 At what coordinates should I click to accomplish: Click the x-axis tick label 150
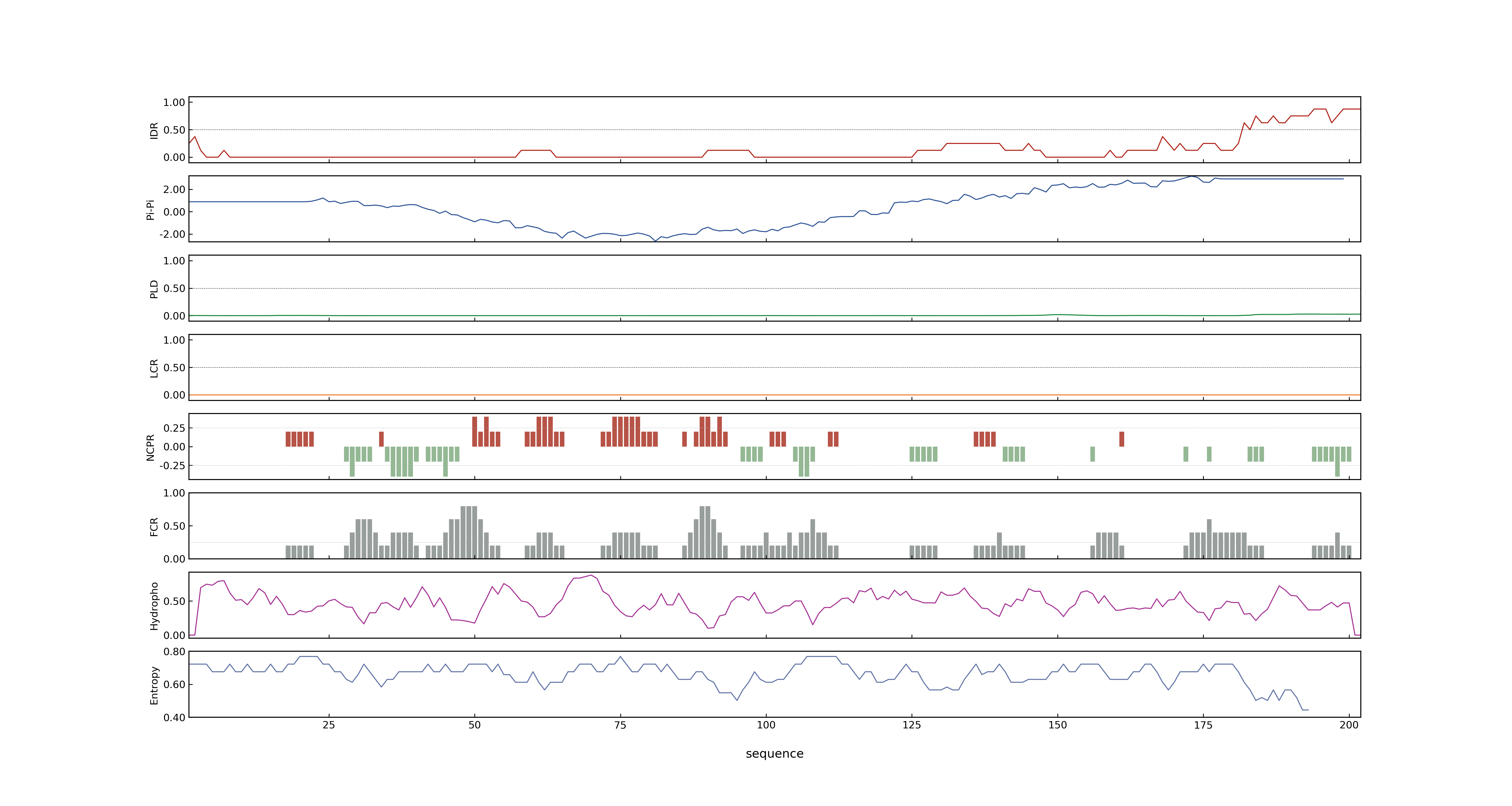coord(1057,725)
